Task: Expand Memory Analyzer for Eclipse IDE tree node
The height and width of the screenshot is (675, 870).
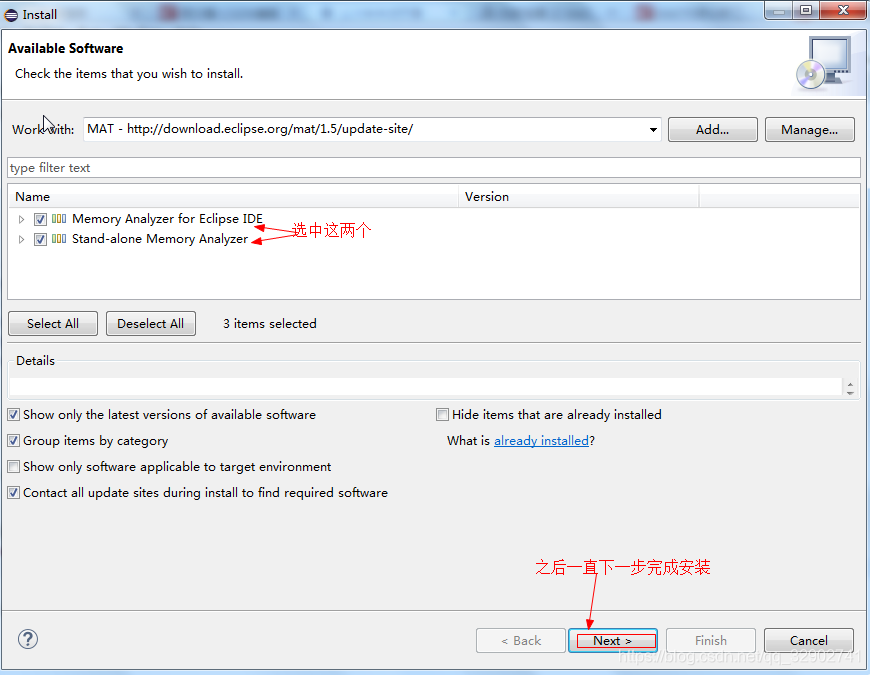Action: (21, 219)
